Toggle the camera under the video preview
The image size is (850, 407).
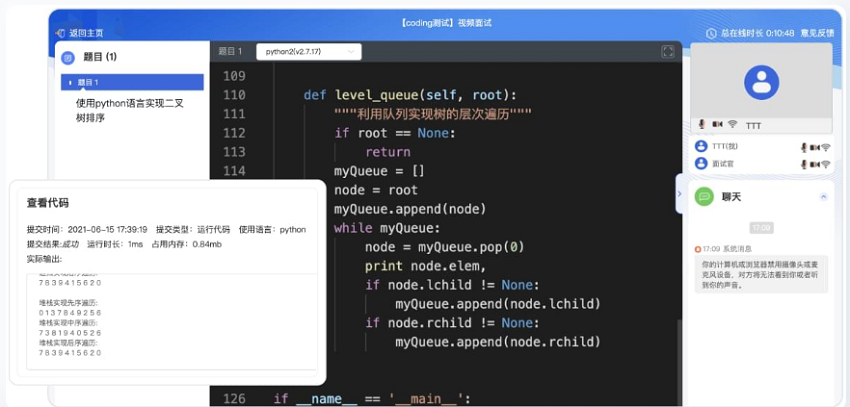point(717,125)
